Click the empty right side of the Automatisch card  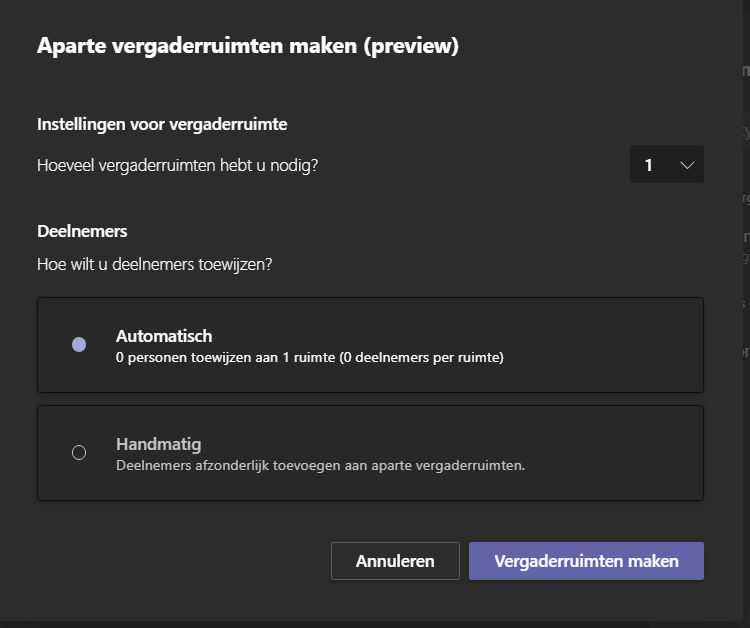click(x=620, y=345)
